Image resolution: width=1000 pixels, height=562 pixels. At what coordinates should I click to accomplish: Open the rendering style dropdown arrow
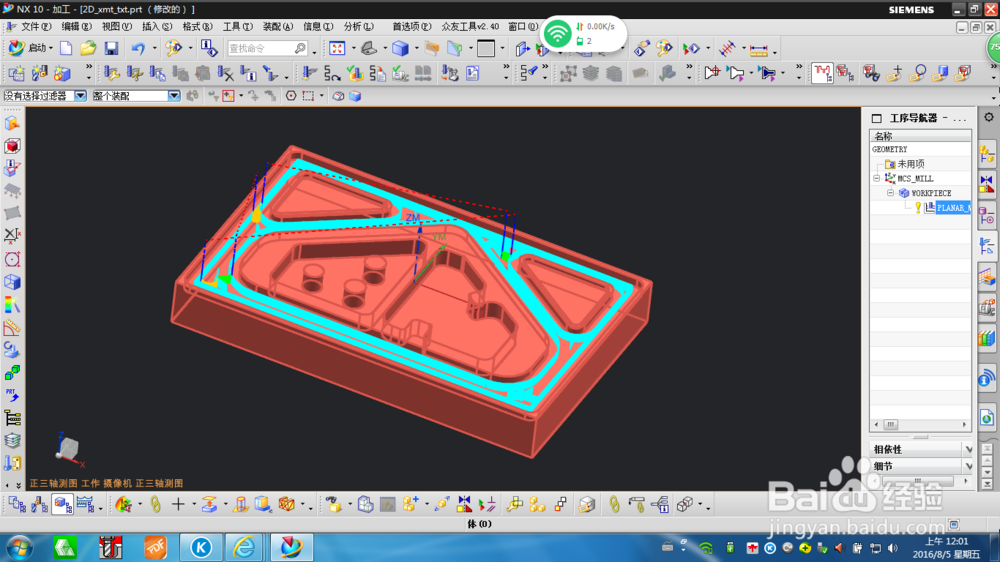coord(416,48)
